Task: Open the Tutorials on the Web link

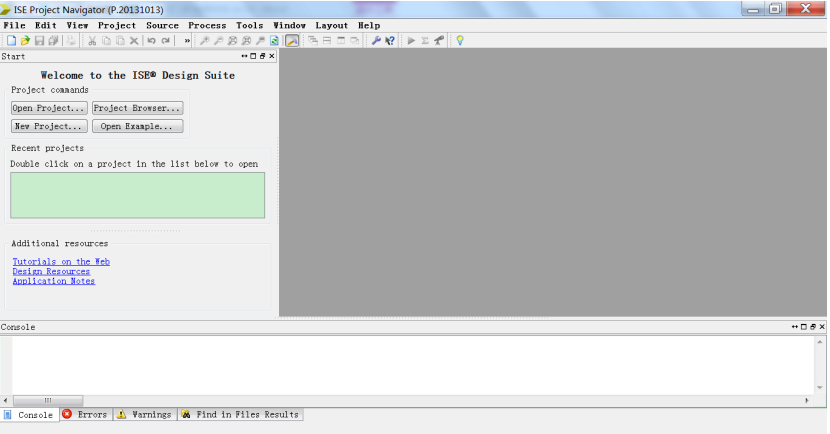Action: point(61,261)
